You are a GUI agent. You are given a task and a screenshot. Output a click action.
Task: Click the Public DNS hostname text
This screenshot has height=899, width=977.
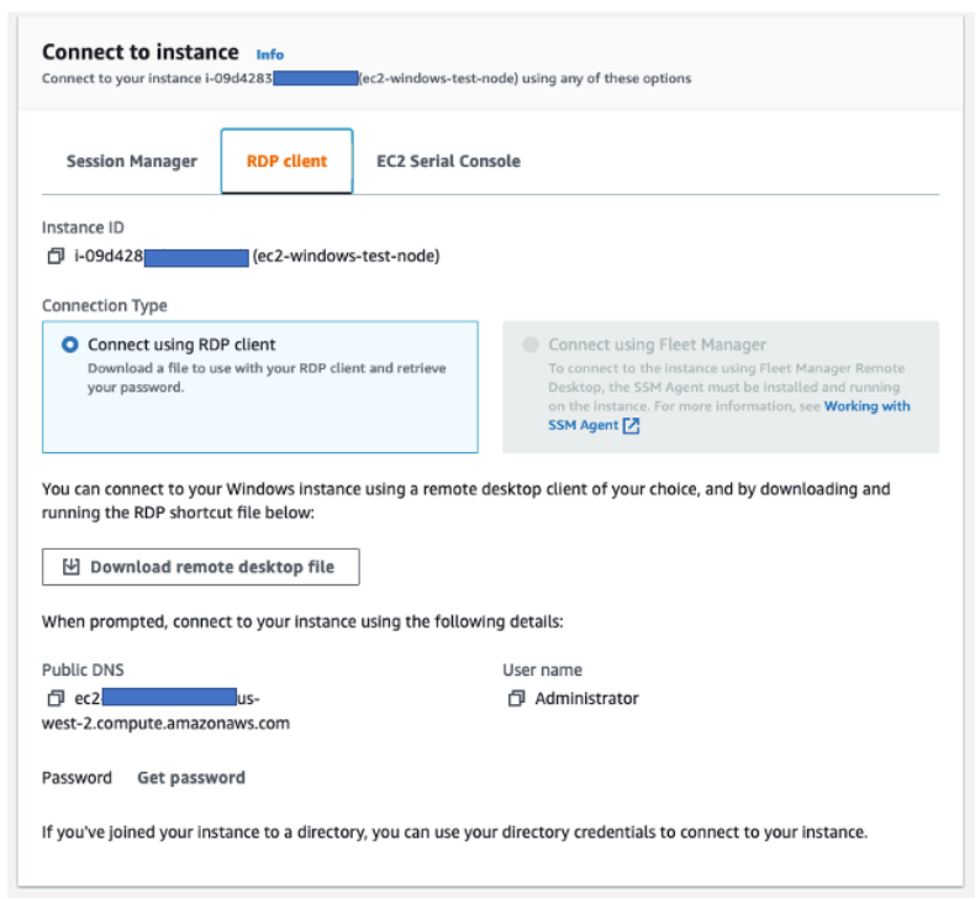pyautogui.click(x=166, y=711)
